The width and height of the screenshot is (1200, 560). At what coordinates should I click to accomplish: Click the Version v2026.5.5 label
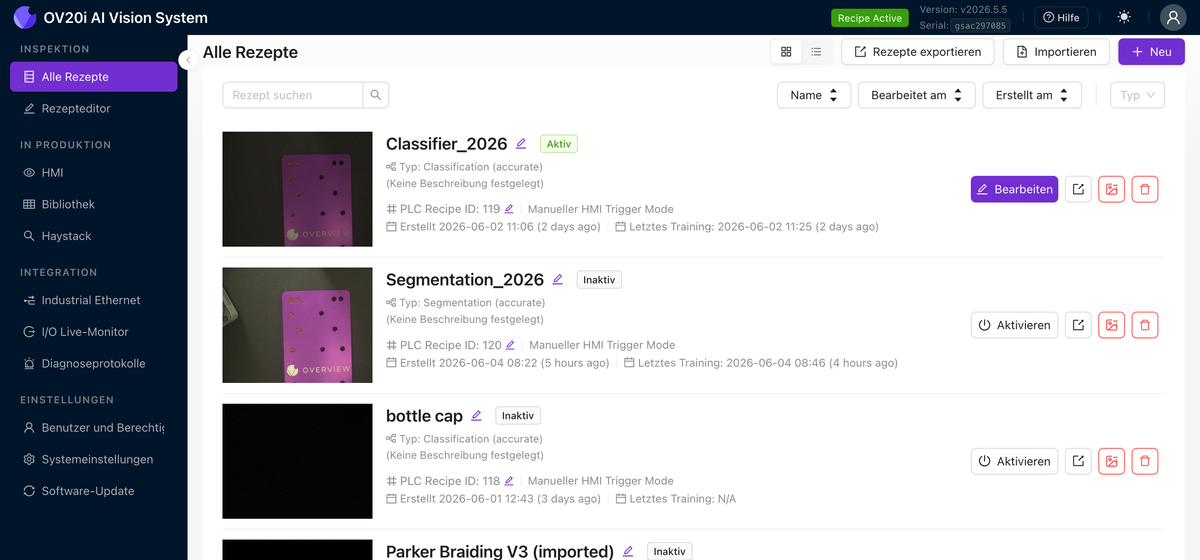point(963,9)
